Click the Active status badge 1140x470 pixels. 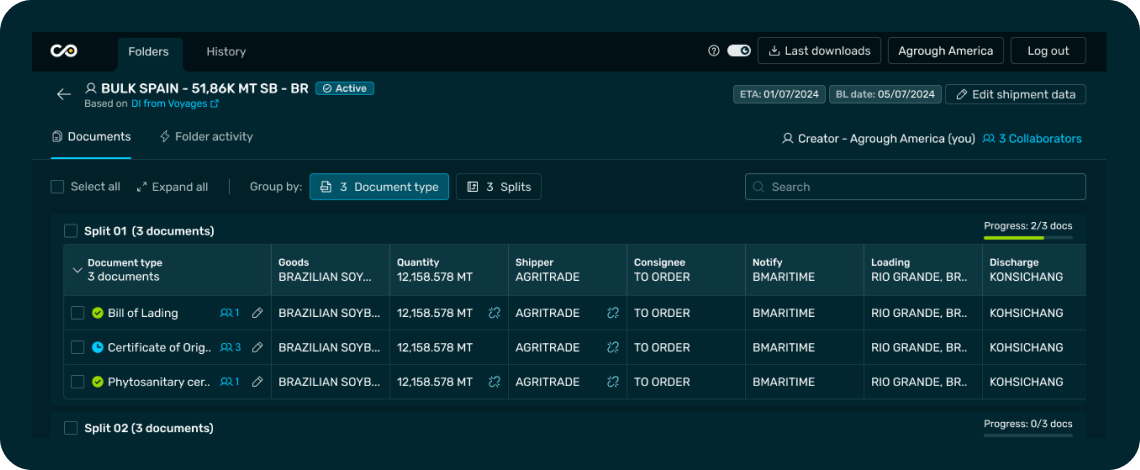345,88
